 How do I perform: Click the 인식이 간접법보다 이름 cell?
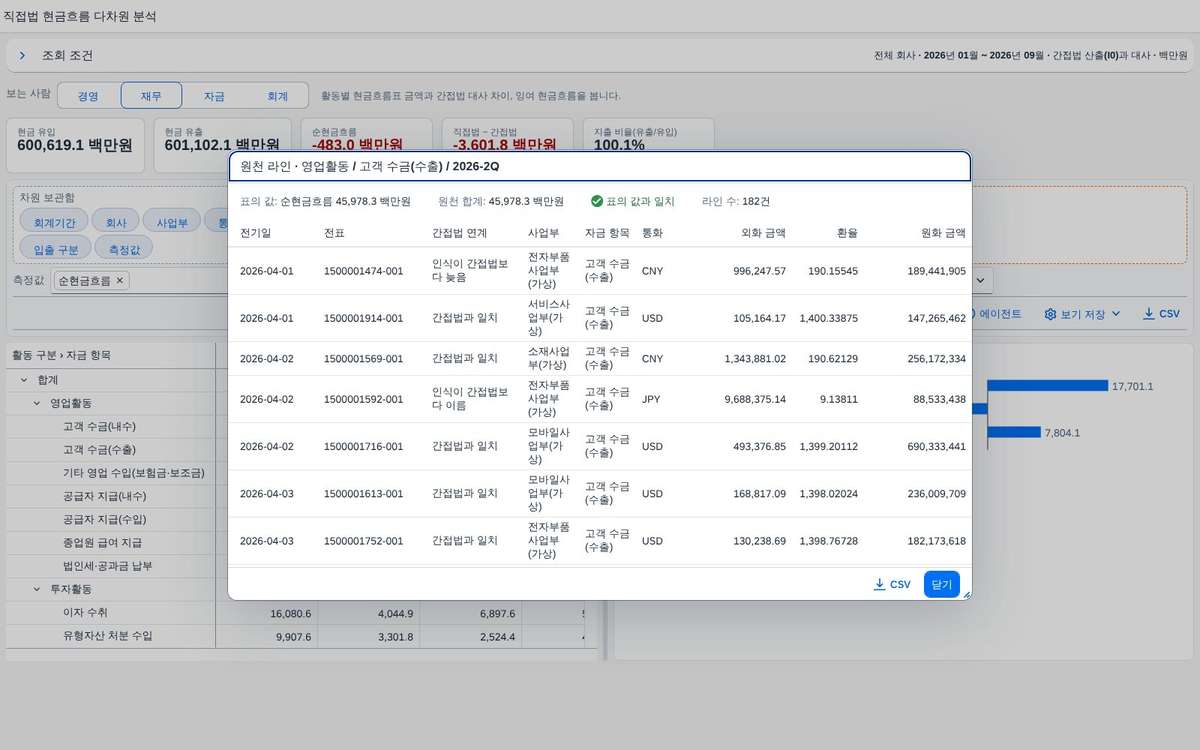click(471, 399)
